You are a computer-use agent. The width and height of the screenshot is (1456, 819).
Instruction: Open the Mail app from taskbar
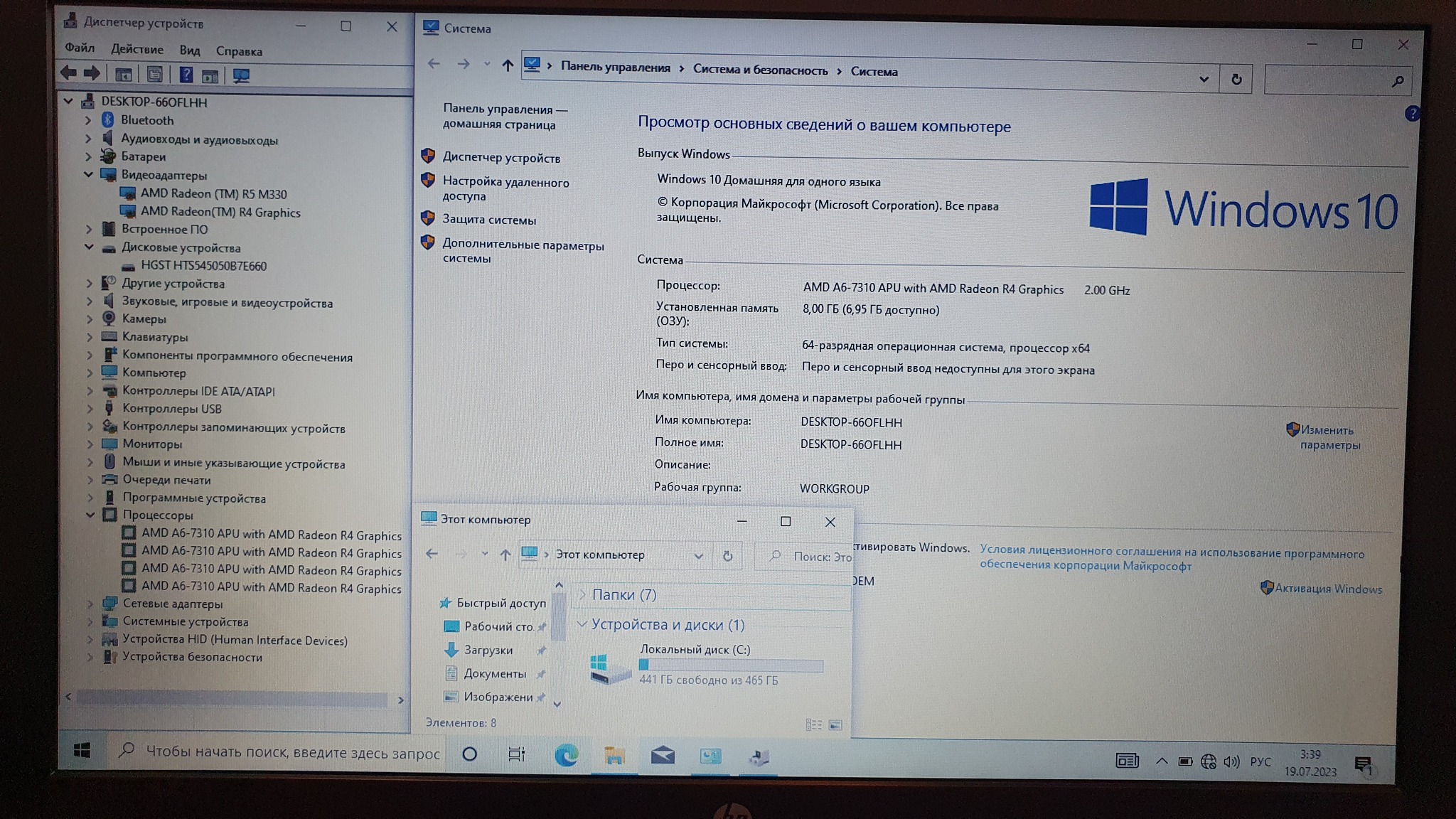663,755
